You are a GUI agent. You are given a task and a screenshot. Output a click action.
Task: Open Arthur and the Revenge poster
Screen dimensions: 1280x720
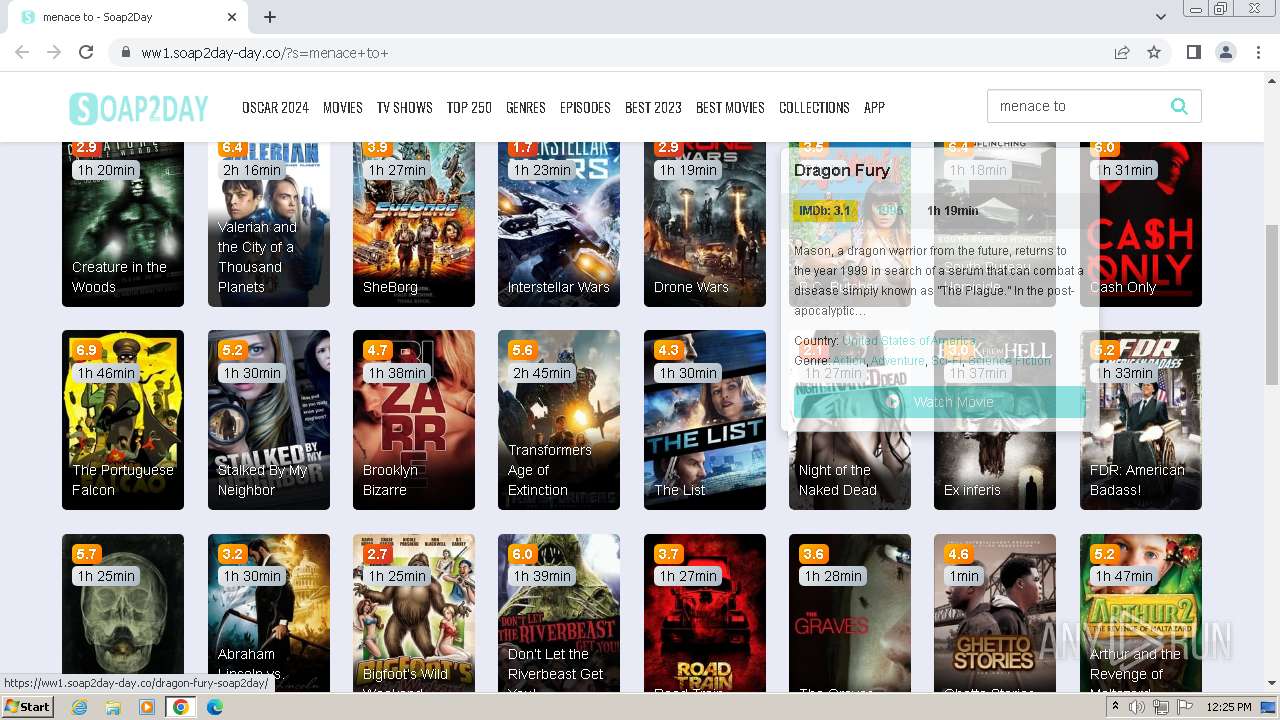click(x=1141, y=614)
